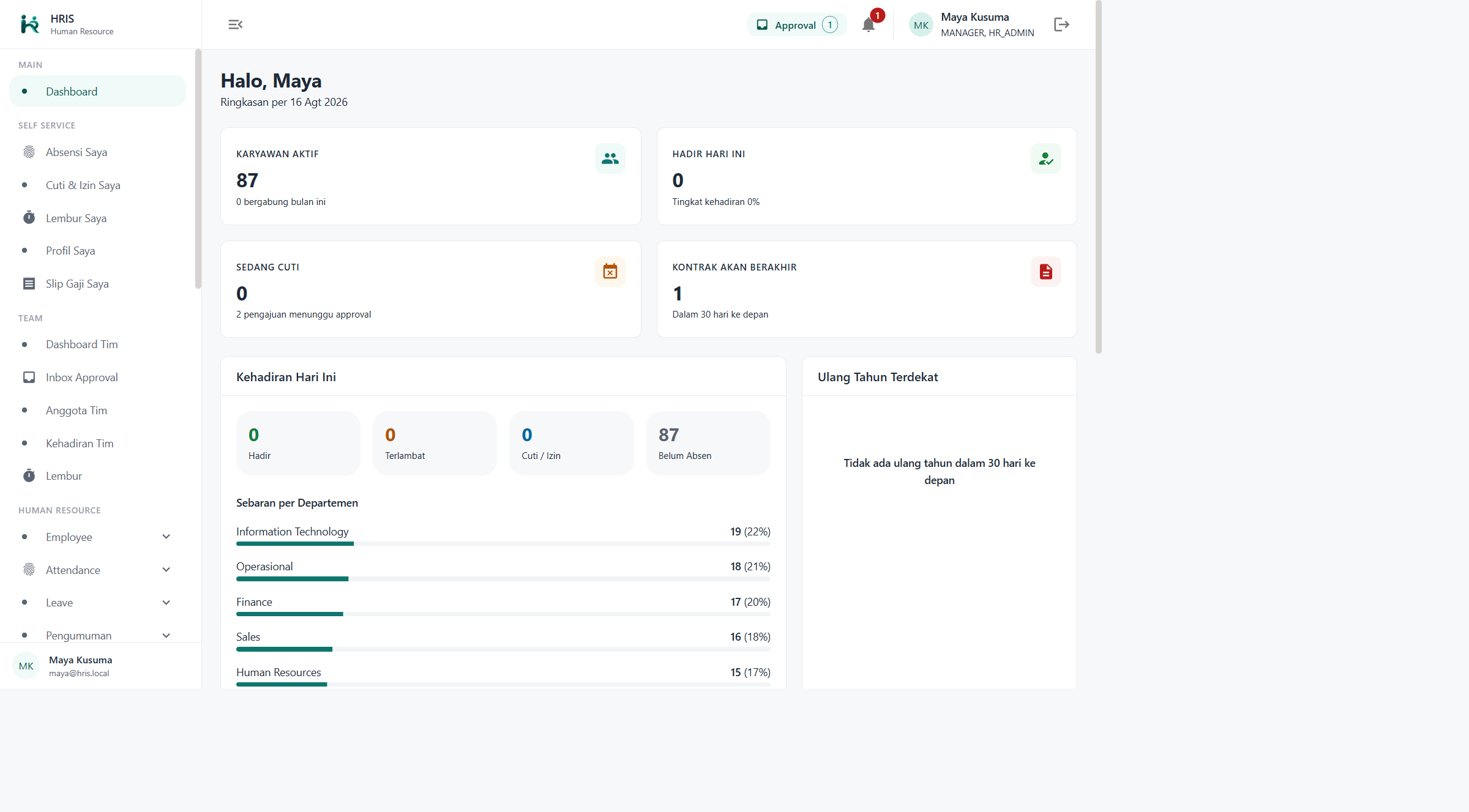1469x812 pixels.
Task: Open Inbox Approval in sidebar
Action: pos(97,378)
